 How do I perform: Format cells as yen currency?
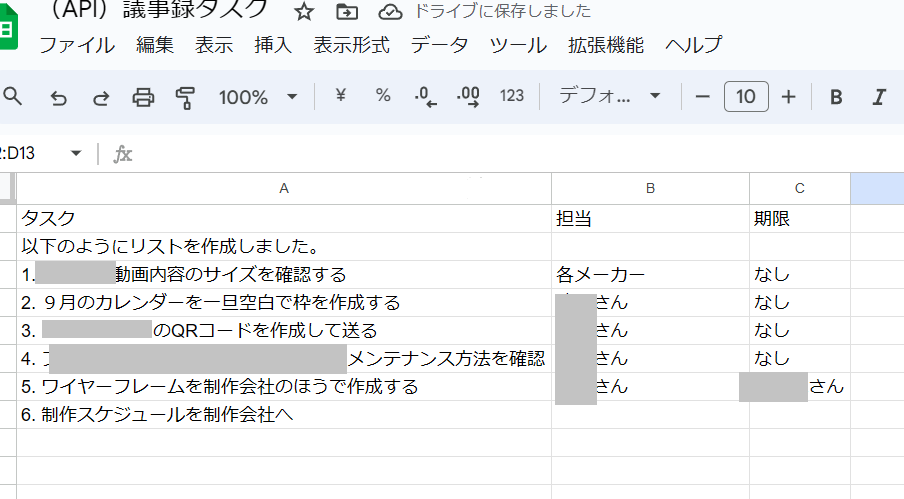point(341,95)
